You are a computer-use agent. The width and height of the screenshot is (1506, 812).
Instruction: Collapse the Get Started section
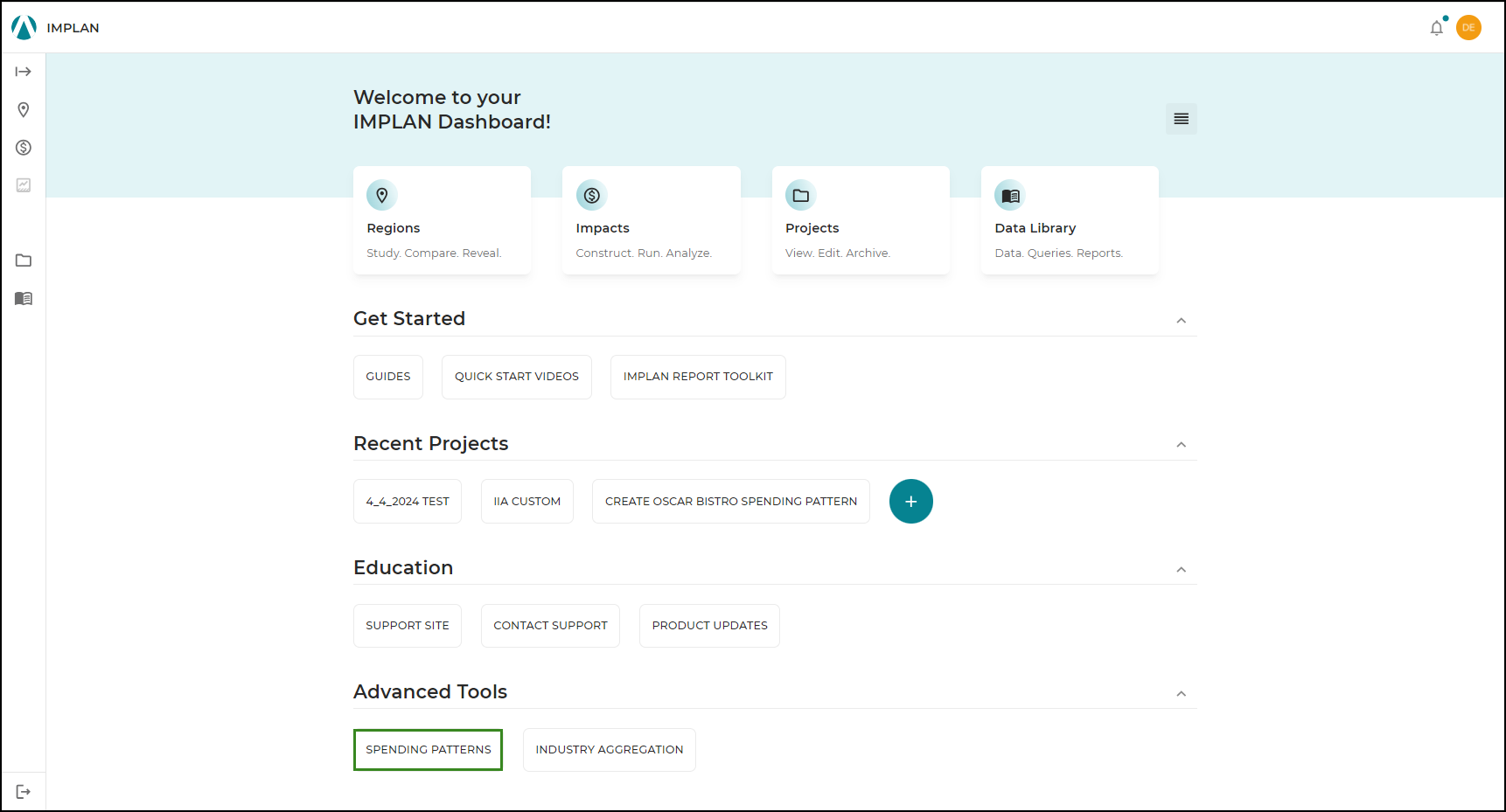(x=1182, y=320)
